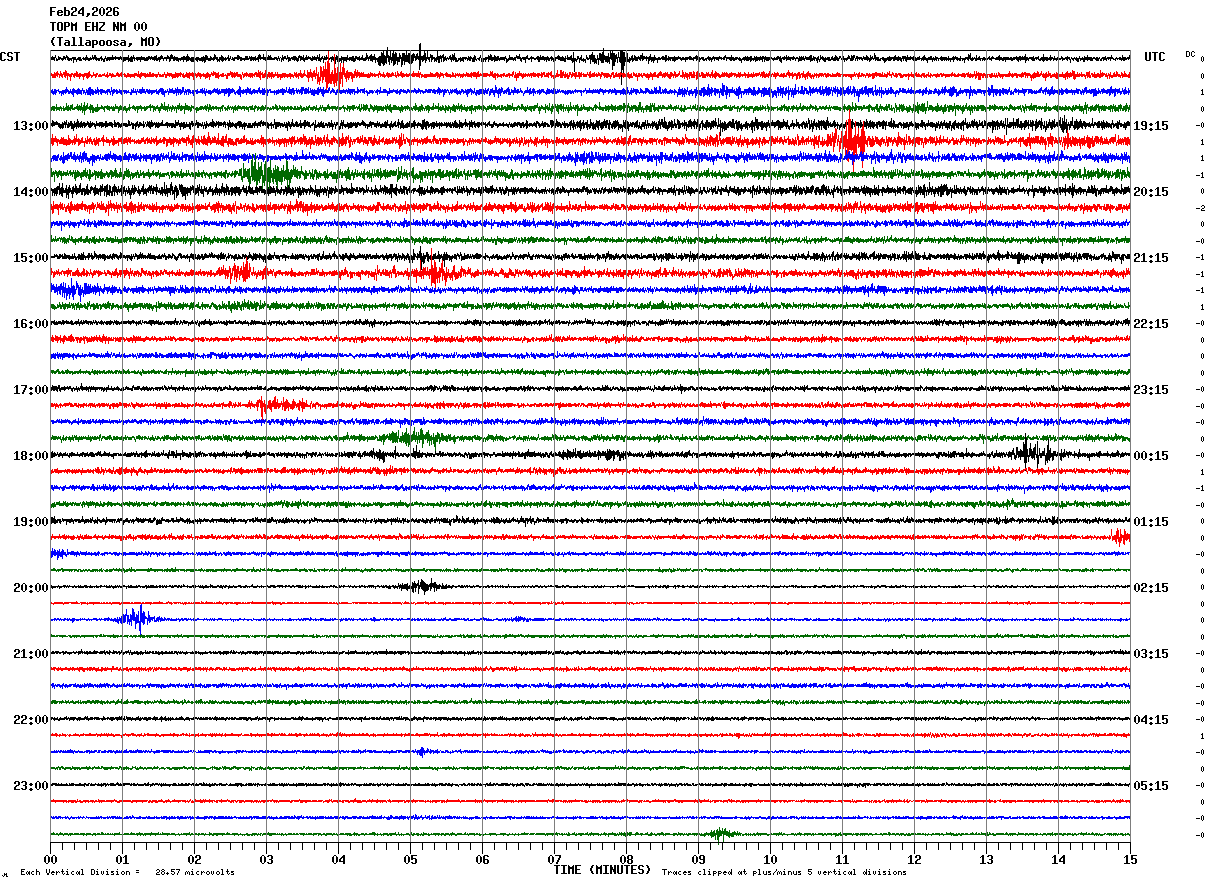Select the 13:00 CST time label
Screen dimensions: 1210x886
coord(30,126)
